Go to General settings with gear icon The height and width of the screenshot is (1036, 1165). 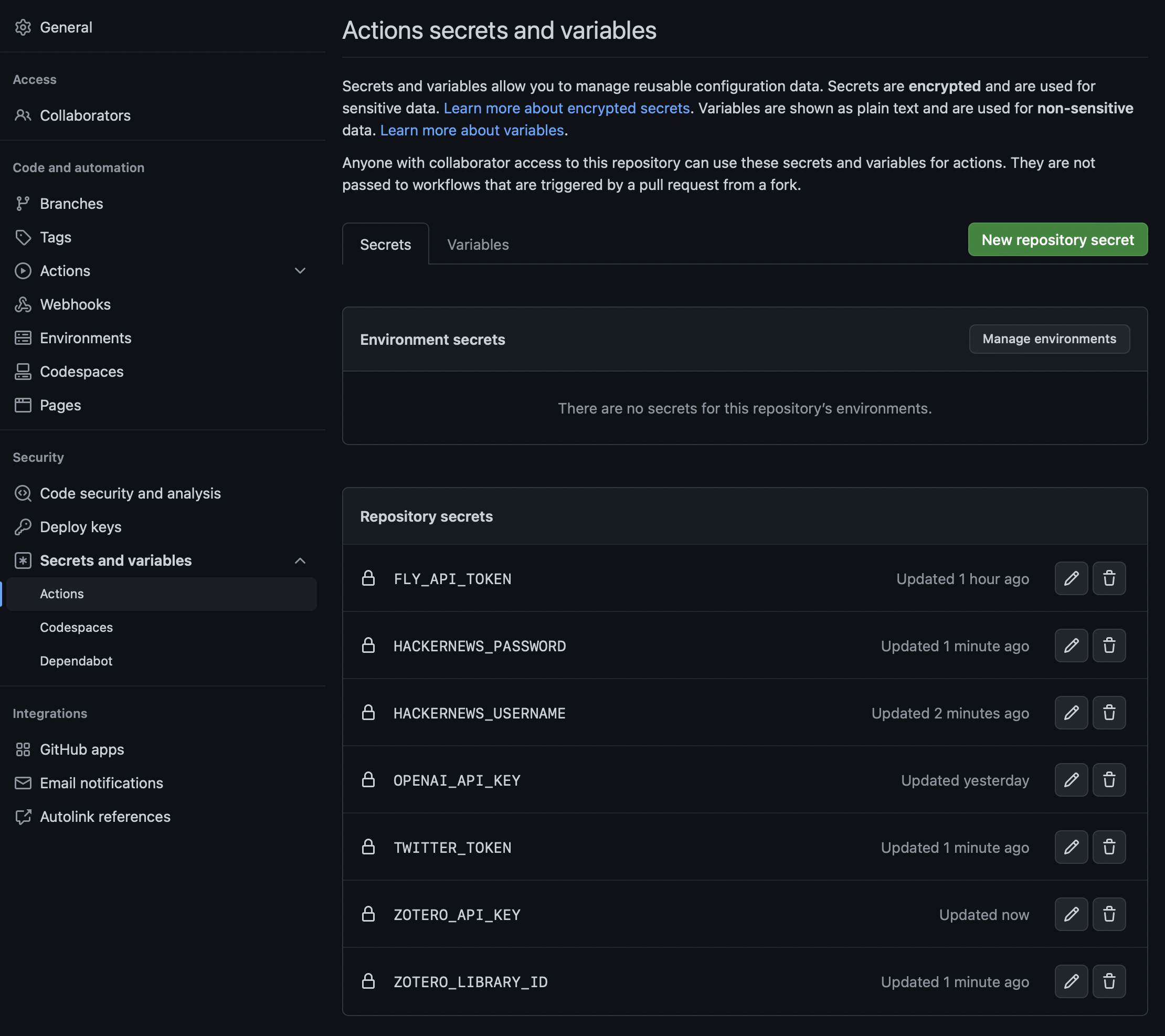tap(66, 27)
